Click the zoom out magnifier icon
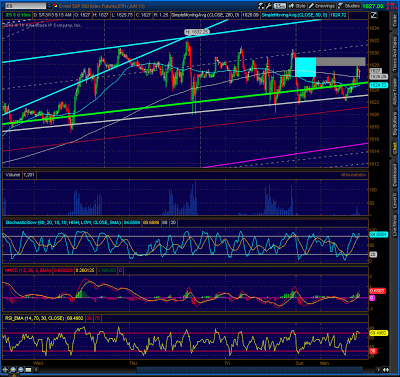The image size is (400, 377). click(20, 370)
